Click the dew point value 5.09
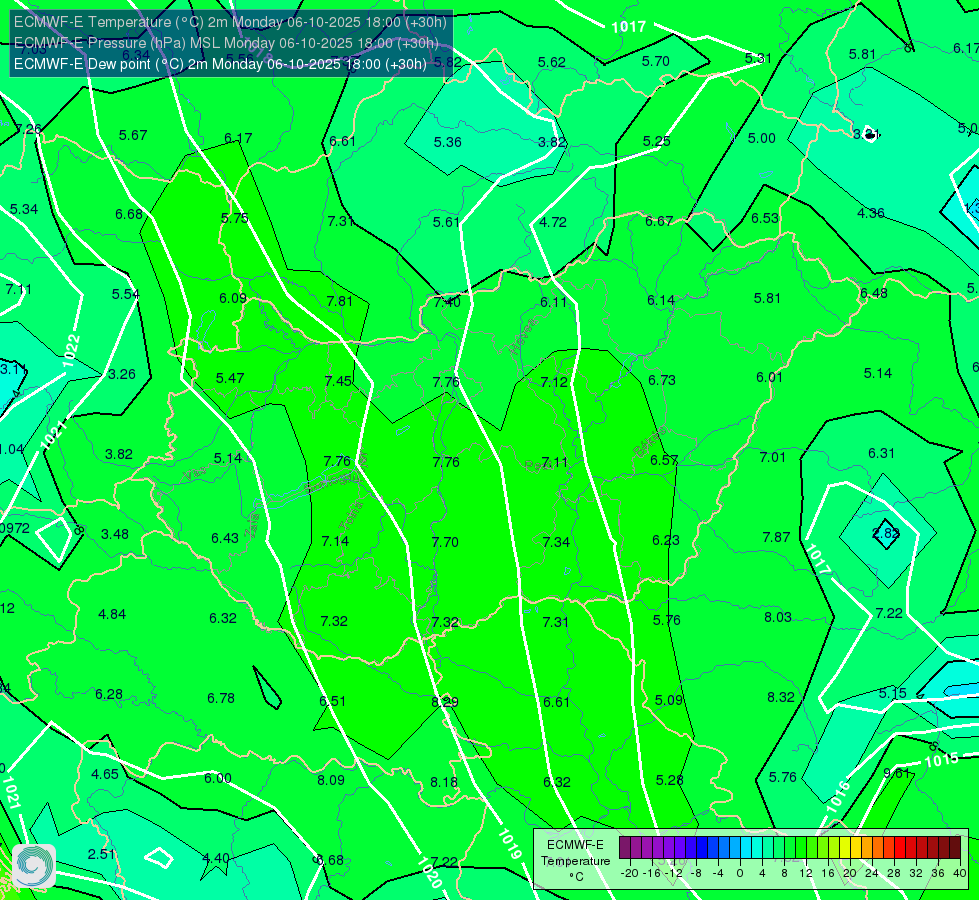This screenshot has width=979, height=900. pos(669,700)
